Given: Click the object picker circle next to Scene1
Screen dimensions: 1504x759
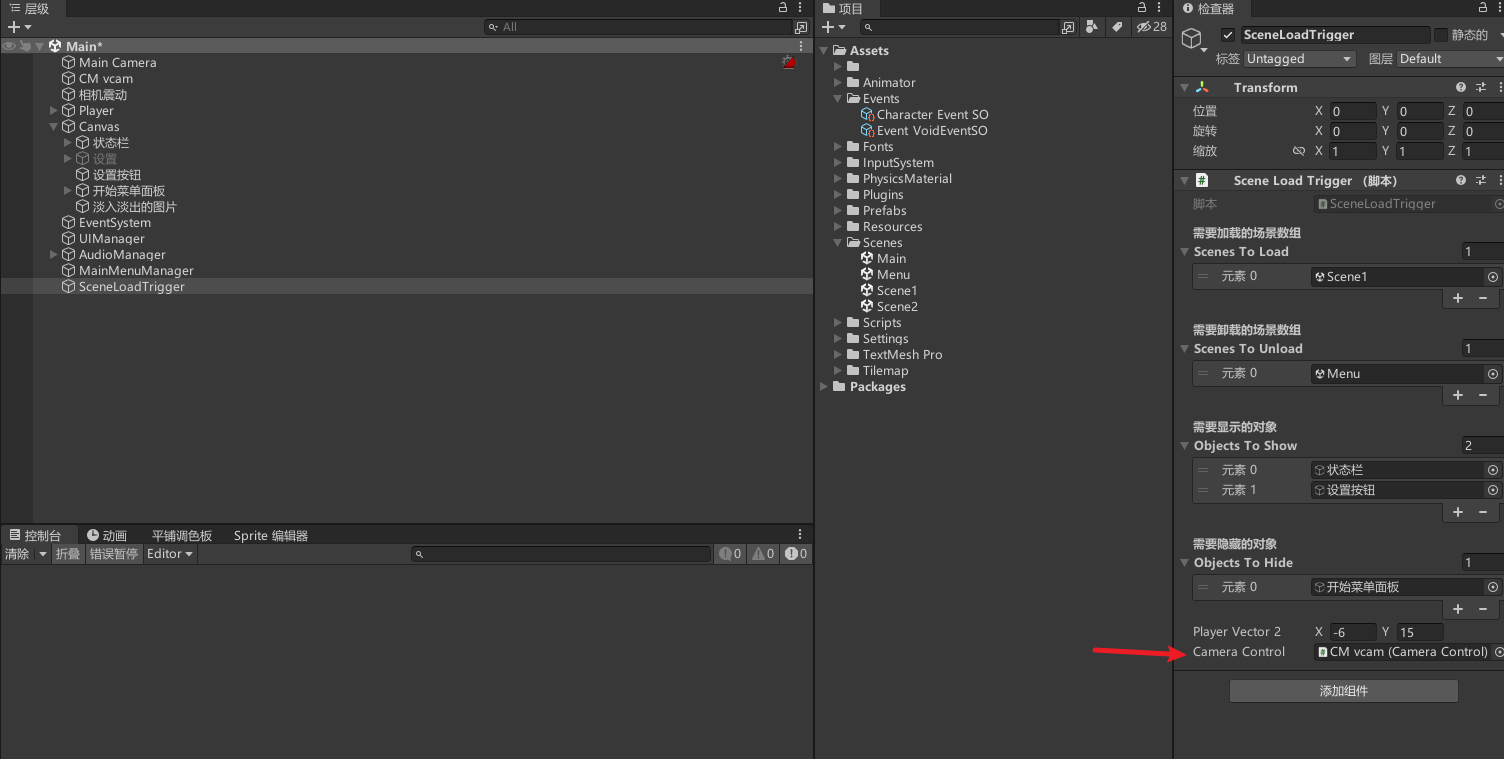Looking at the screenshot, I should [x=1492, y=276].
